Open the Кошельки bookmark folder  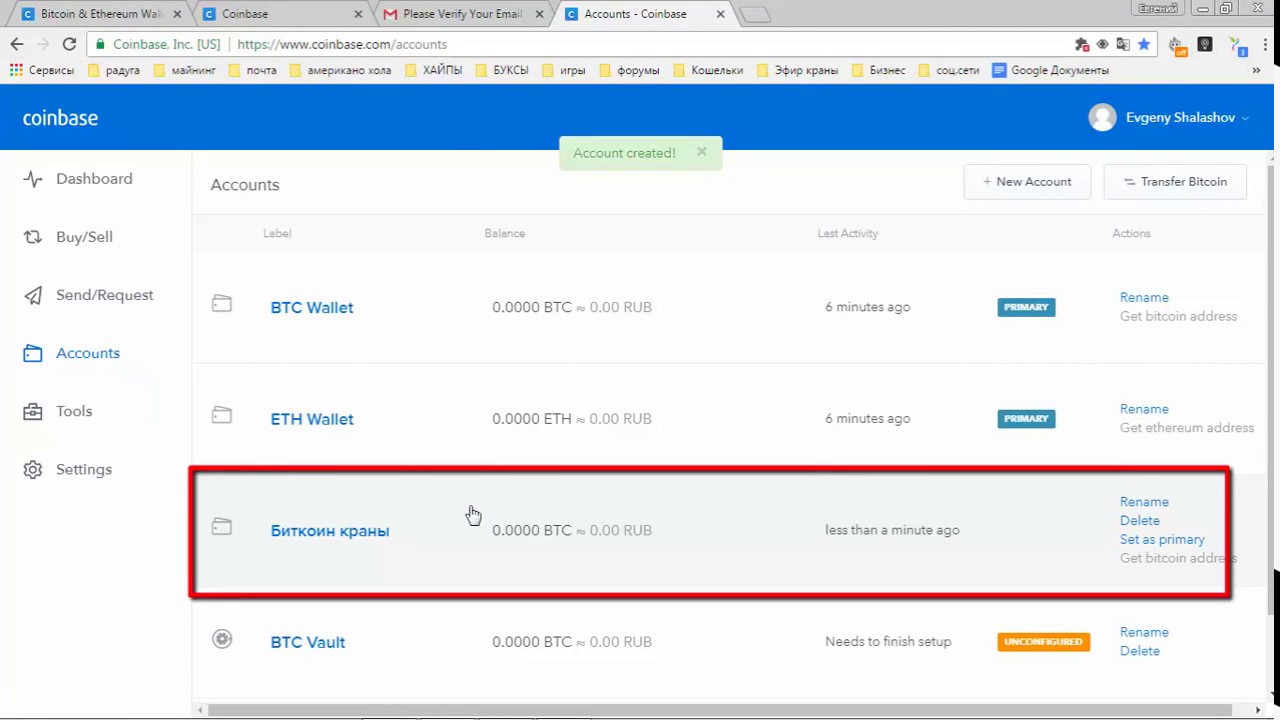pos(708,70)
